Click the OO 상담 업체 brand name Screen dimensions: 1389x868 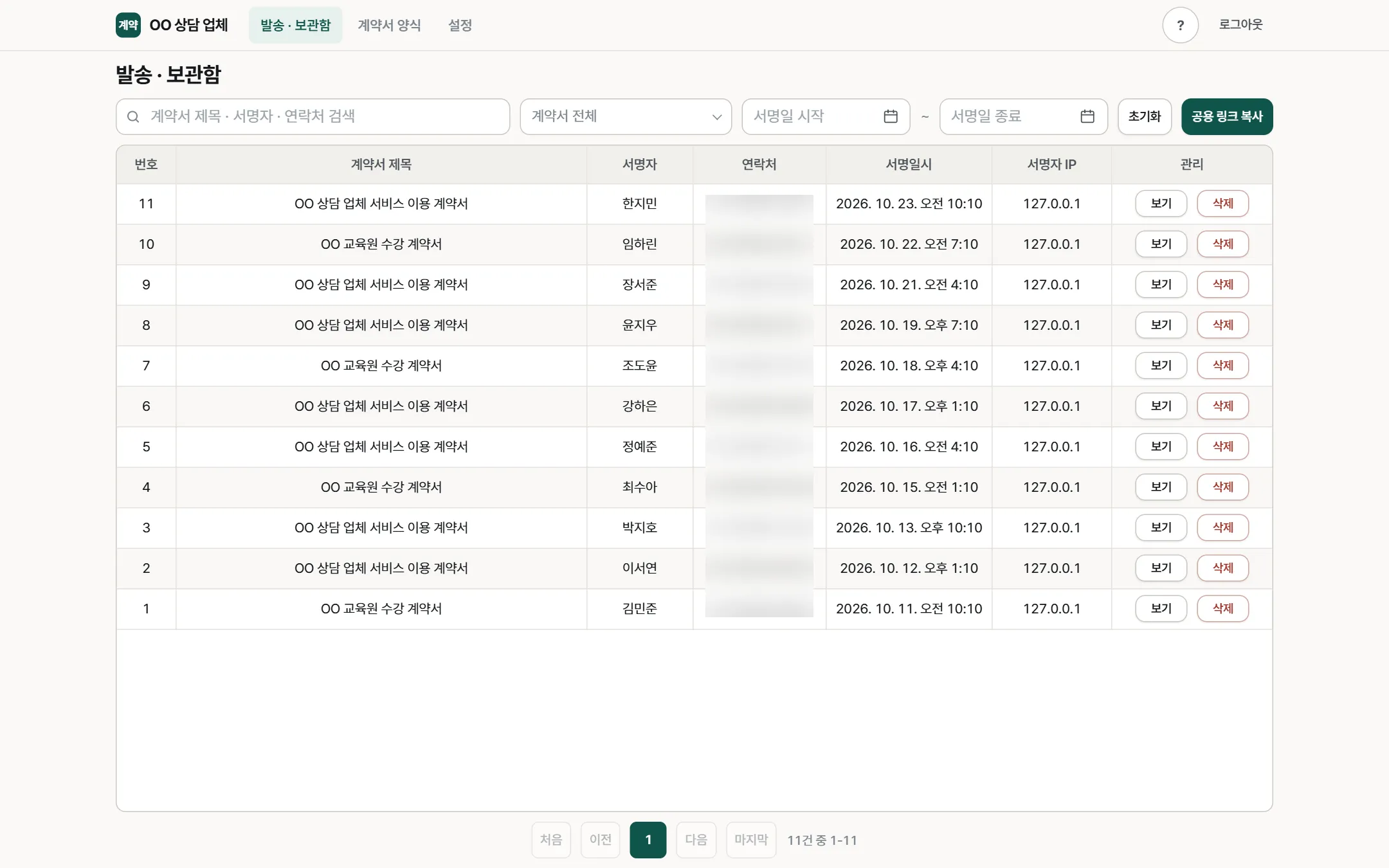click(x=188, y=25)
